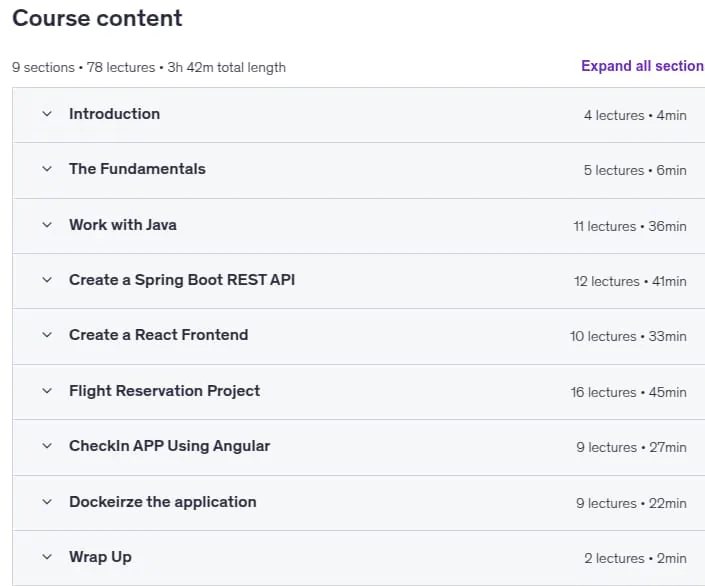Click chevron next to Dockeirze the application
Viewport: 705px width, 586px height.
pos(47,502)
